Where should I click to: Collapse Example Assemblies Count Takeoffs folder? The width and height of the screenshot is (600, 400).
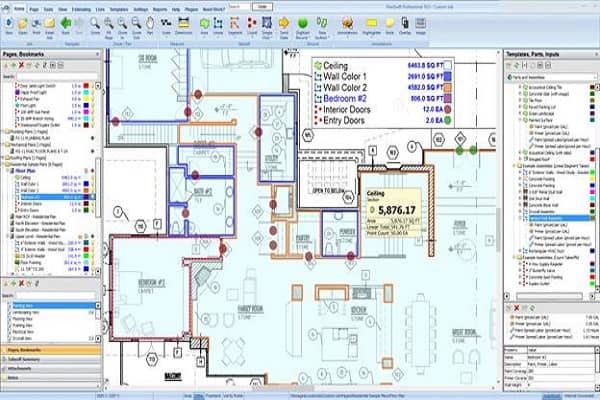[x=515, y=258]
